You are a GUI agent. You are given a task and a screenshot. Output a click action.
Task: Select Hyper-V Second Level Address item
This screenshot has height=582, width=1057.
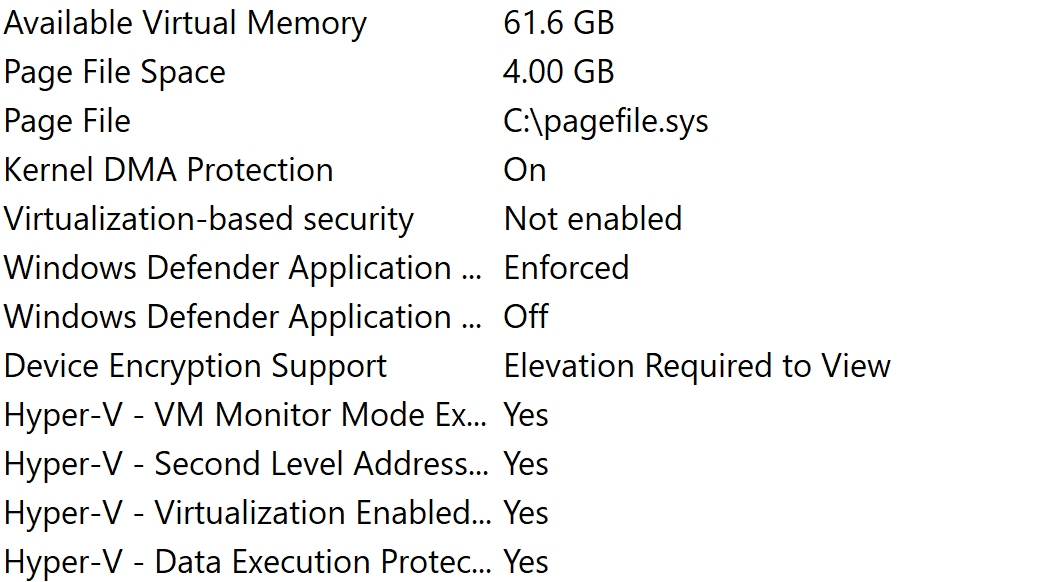(x=246, y=464)
